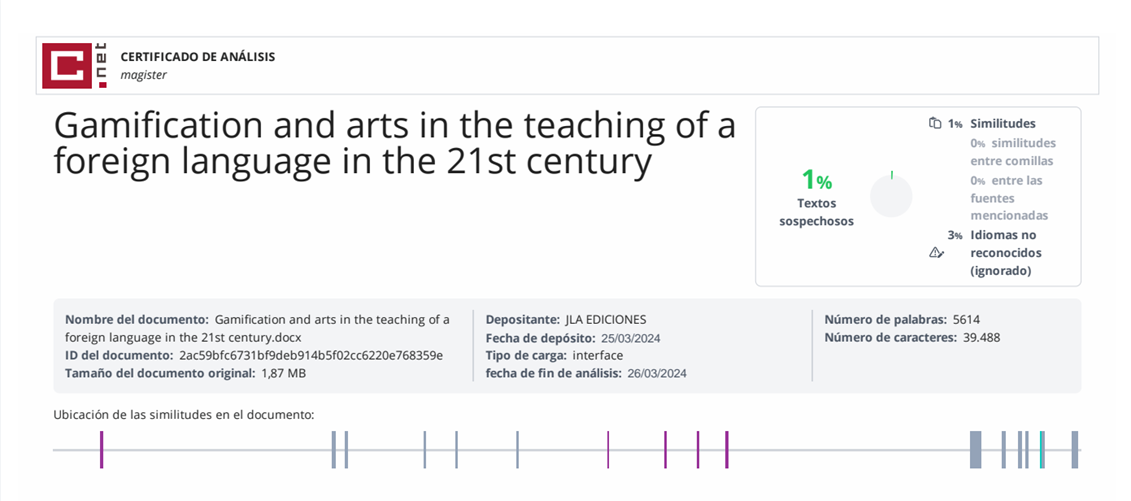Click the 'entre las fuentes mencionadas' entry
This screenshot has height=501, width=1131.
point(1009,198)
